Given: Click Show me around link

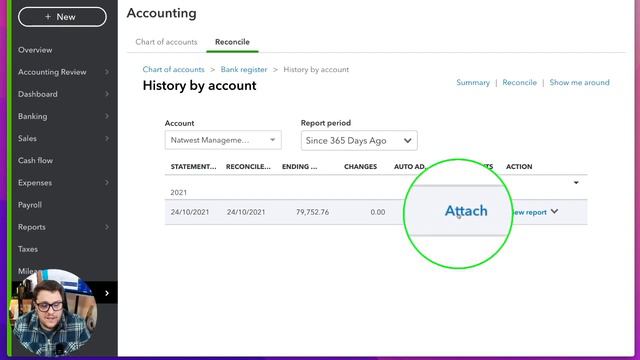Looking at the screenshot, I should (579, 82).
